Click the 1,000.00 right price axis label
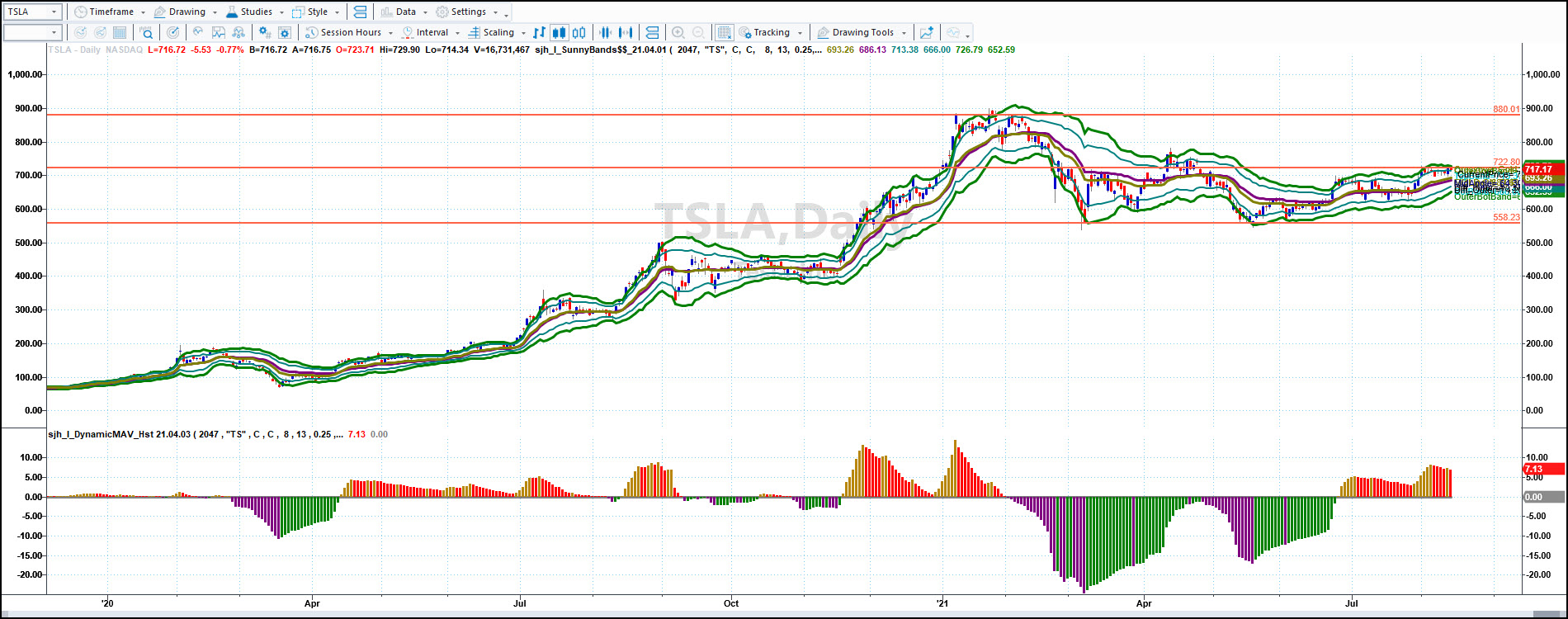1568x619 pixels. (x=1543, y=74)
